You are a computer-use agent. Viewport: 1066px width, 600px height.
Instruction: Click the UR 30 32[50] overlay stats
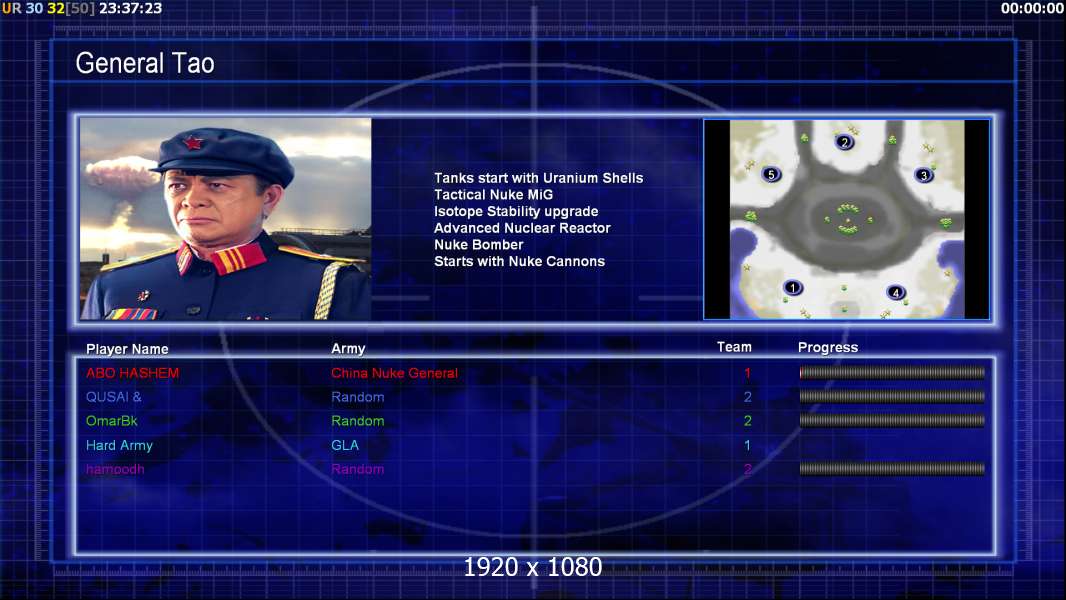point(48,8)
